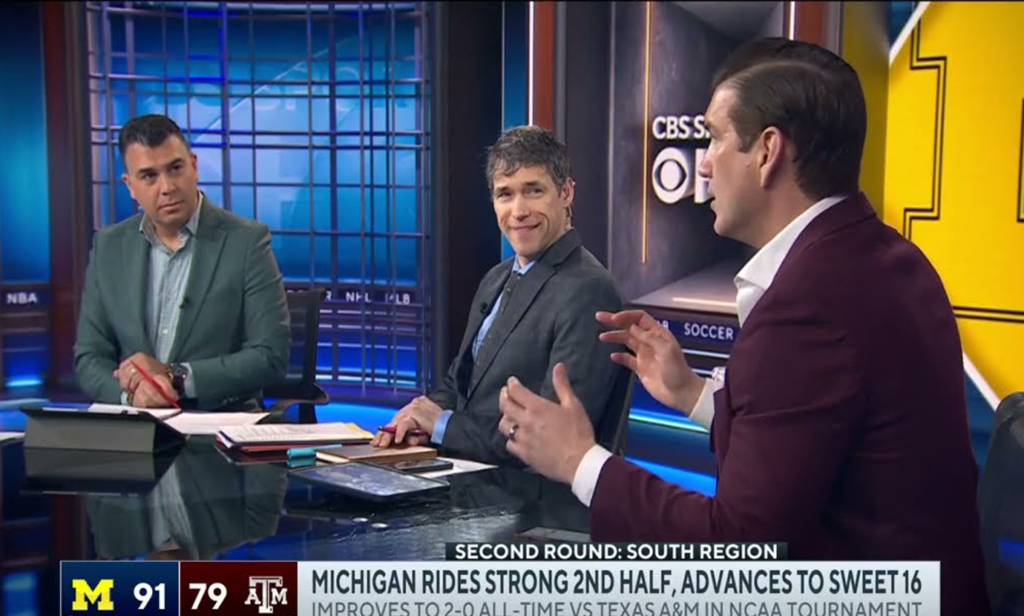1024x616 pixels.
Task: Click the 'Second Round: South Region' banner
Action: 616,551
